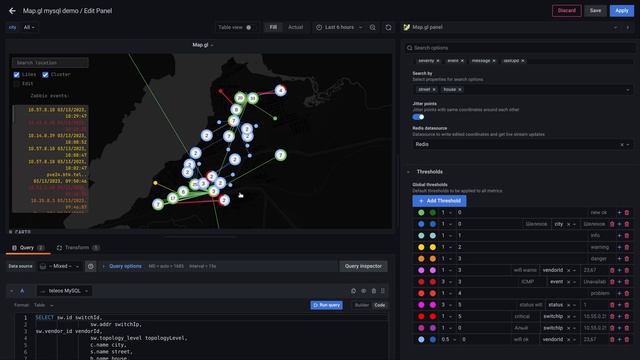Image resolution: width=640 pixels, height=360 pixels.
Task: Toggle the Jitter points switch
Action: [418, 117]
